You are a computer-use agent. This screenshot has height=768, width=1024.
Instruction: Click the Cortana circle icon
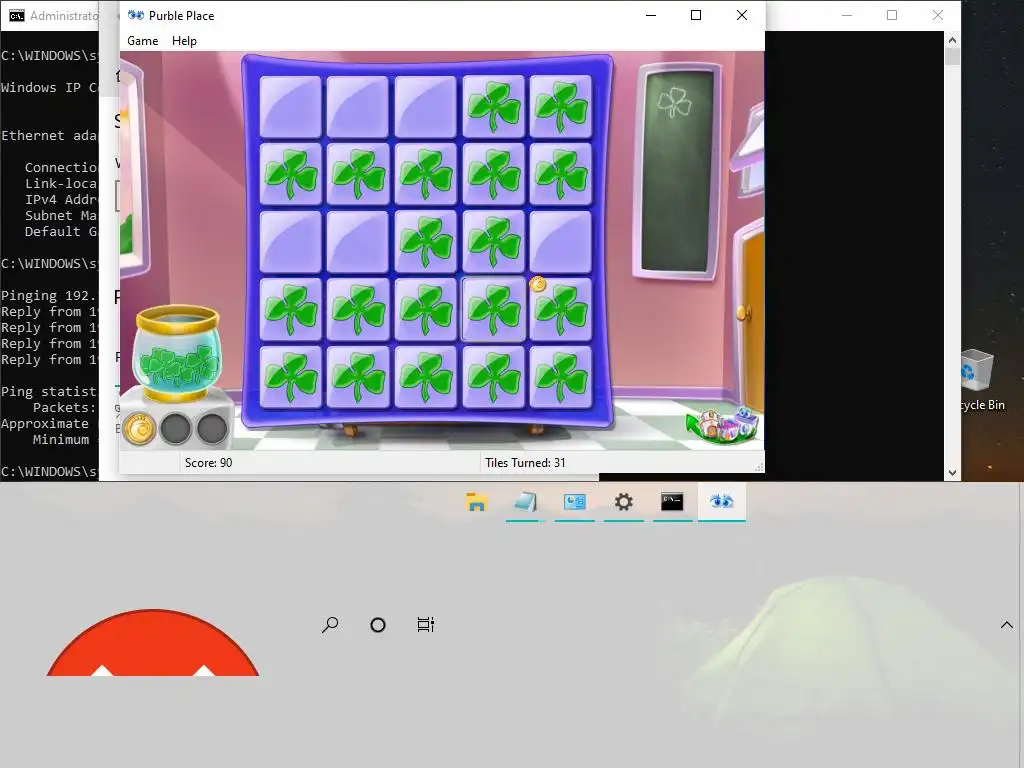[x=377, y=625]
